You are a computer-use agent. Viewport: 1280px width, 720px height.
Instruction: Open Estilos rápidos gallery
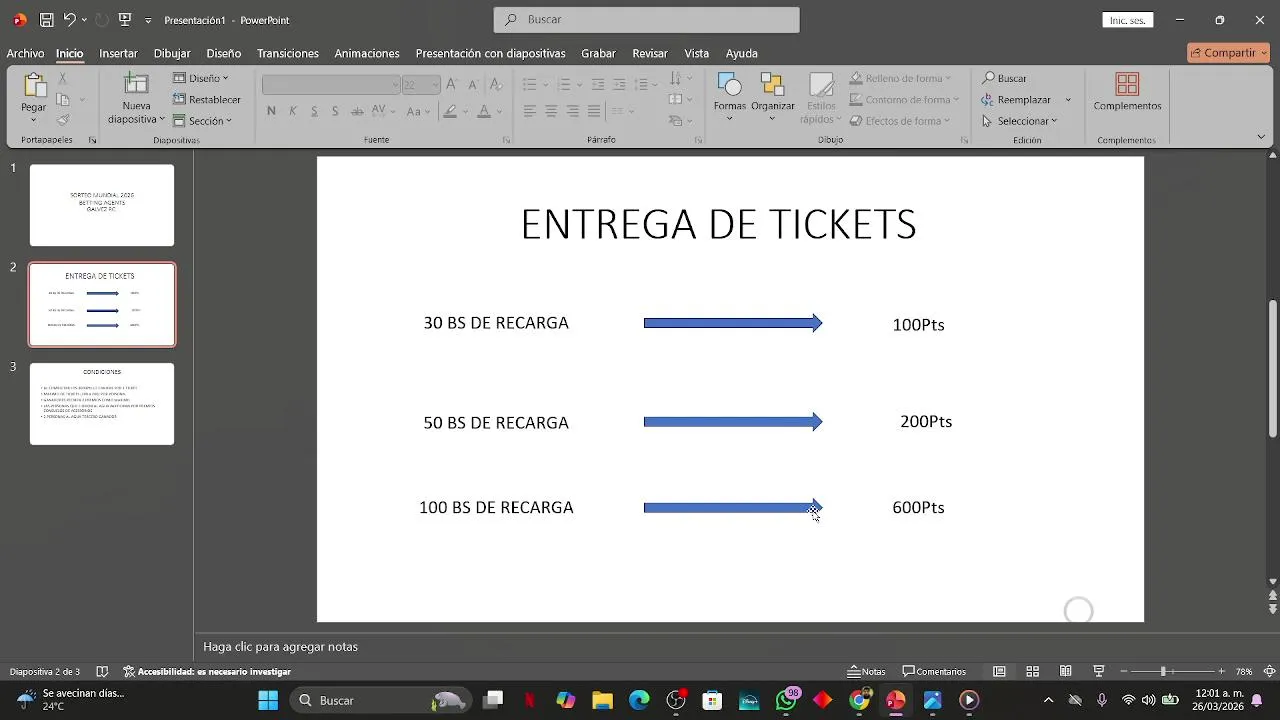click(x=821, y=97)
